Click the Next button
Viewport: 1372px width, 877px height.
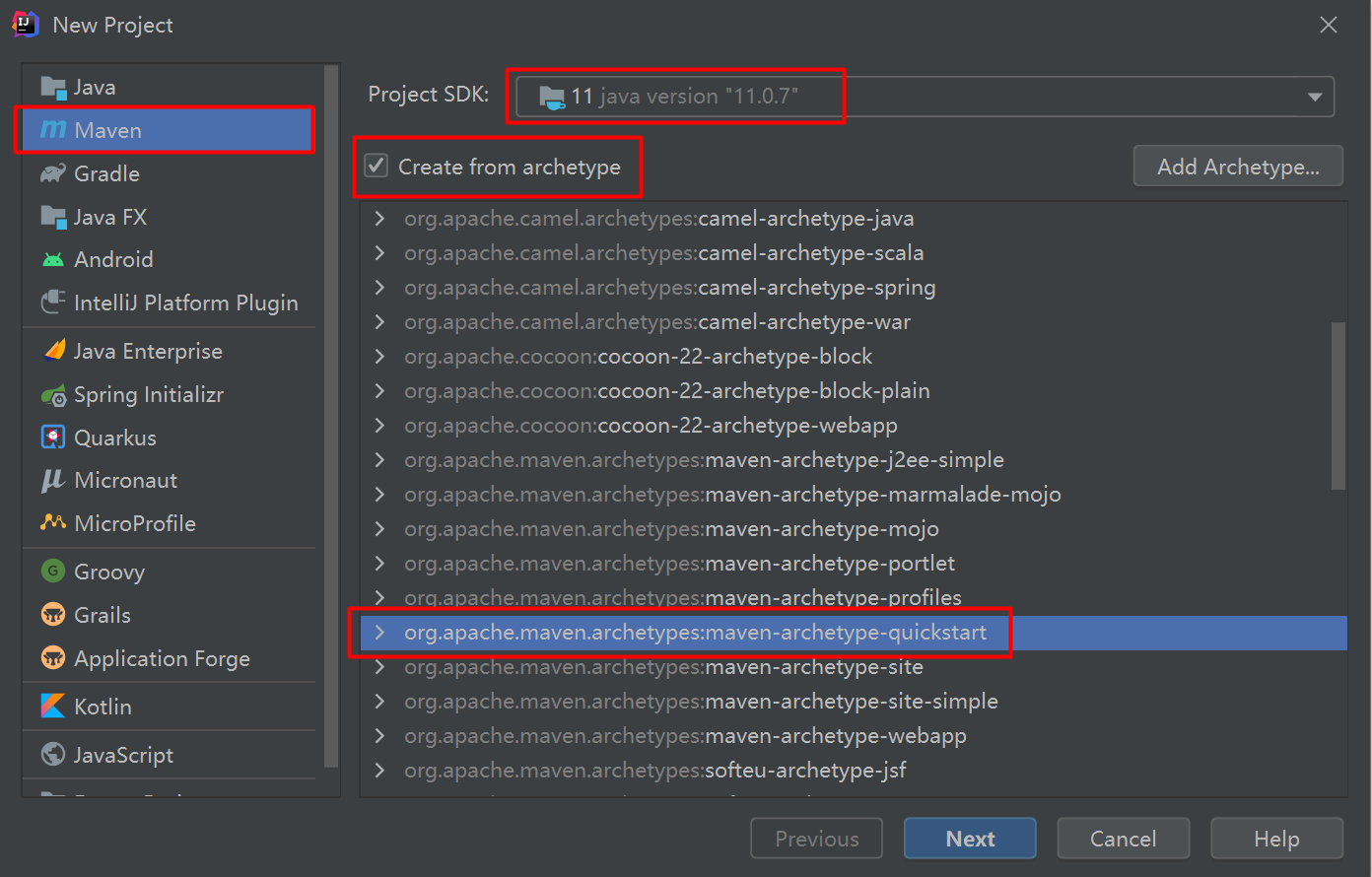click(x=970, y=839)
